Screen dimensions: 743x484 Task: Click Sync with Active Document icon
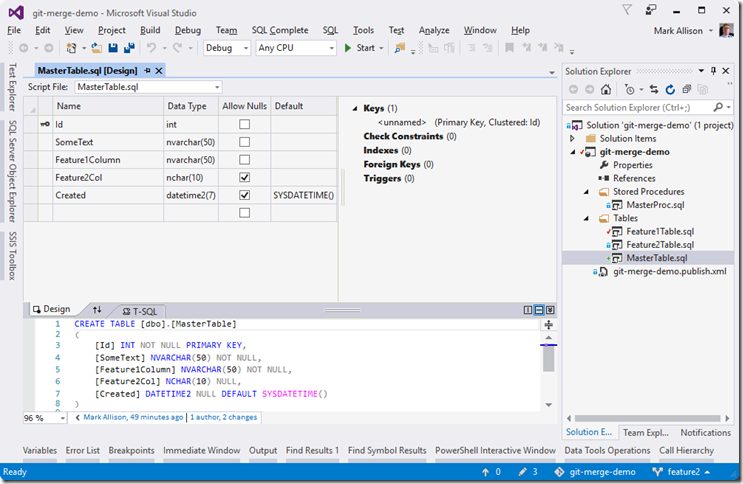(654, 90)
